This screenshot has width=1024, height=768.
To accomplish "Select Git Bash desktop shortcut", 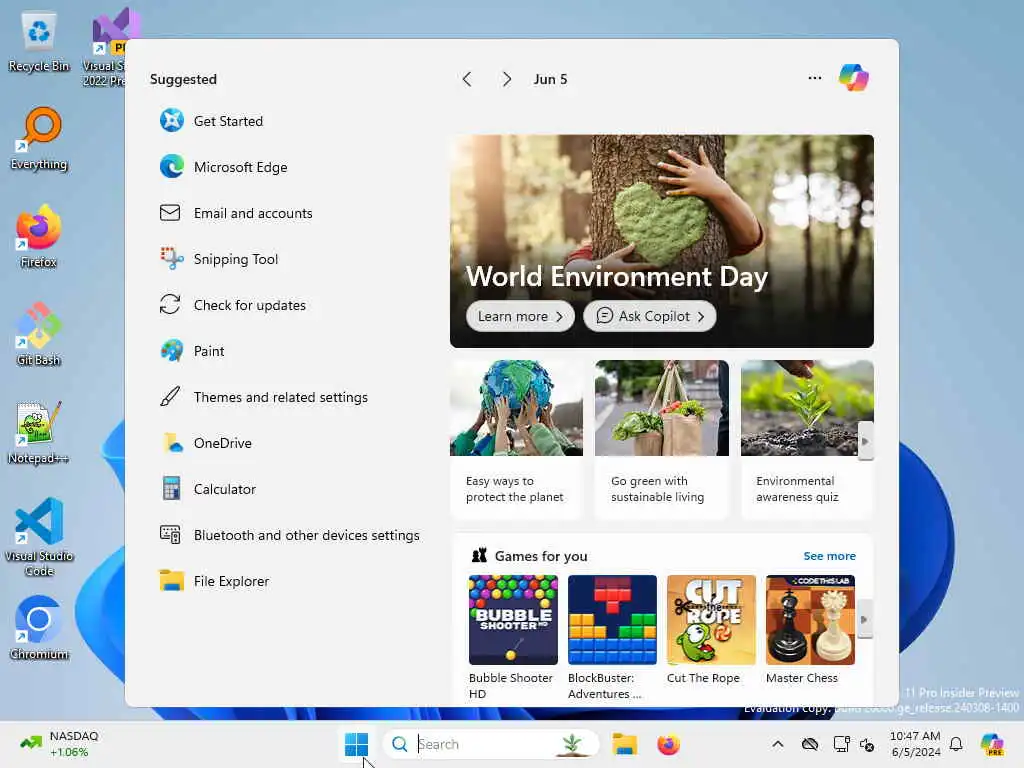I will [39, 334].
